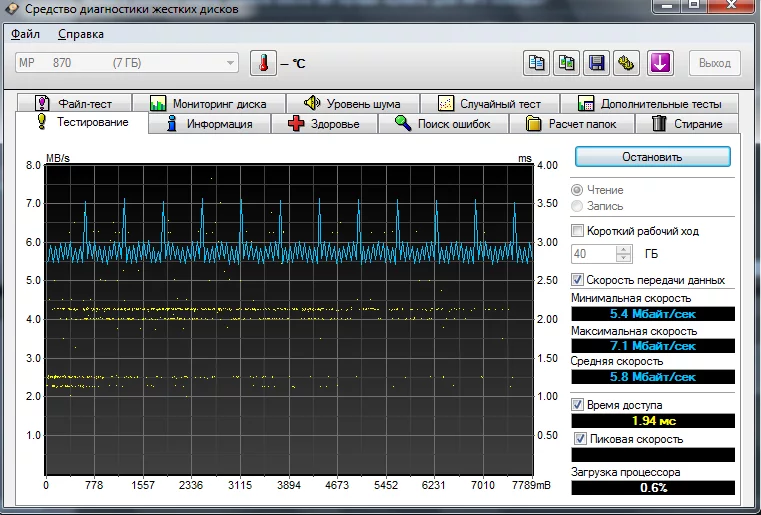The image size is (761, 515).
Task: Toggle the Время доступа checkbox
Action: pyautogui.click(x=577, y=405)
